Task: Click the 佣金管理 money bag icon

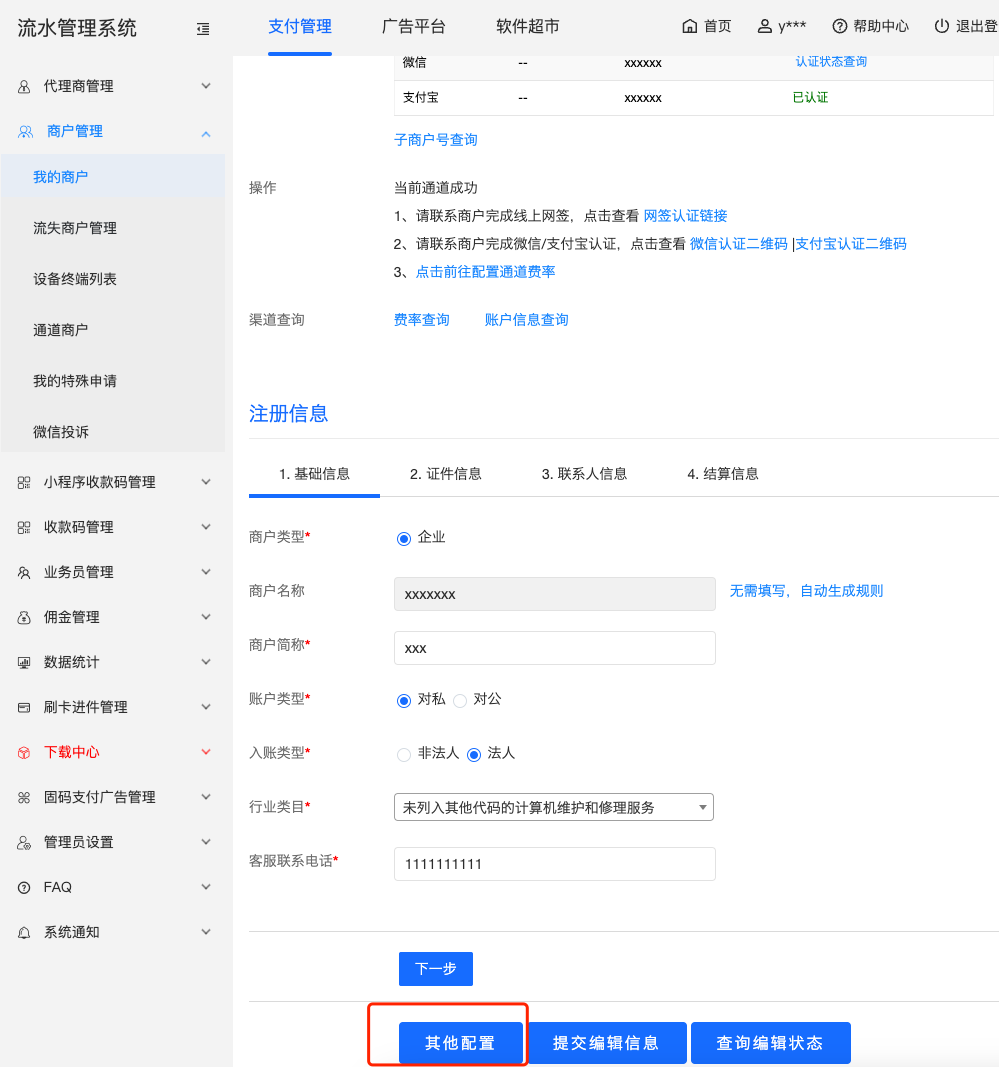Action: [24, 617]
